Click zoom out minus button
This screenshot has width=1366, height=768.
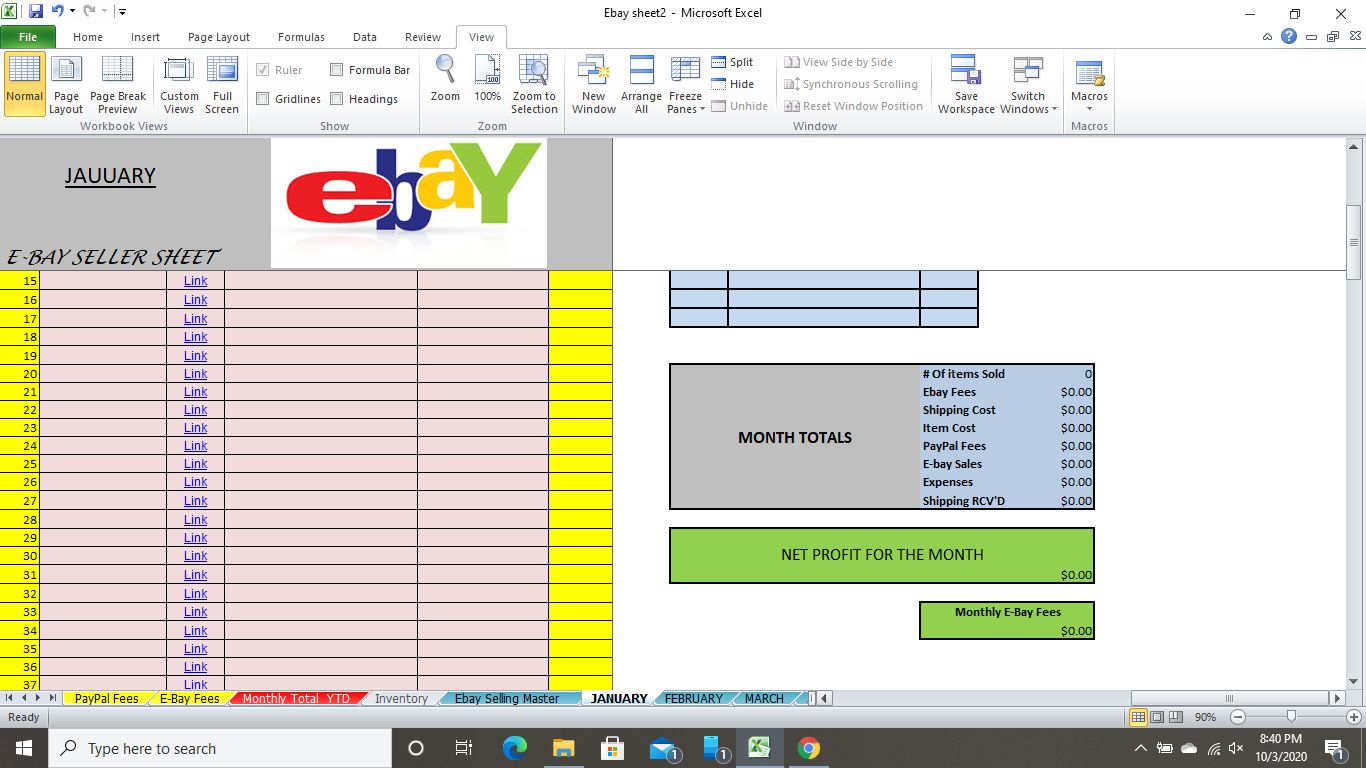point(1238,717)
